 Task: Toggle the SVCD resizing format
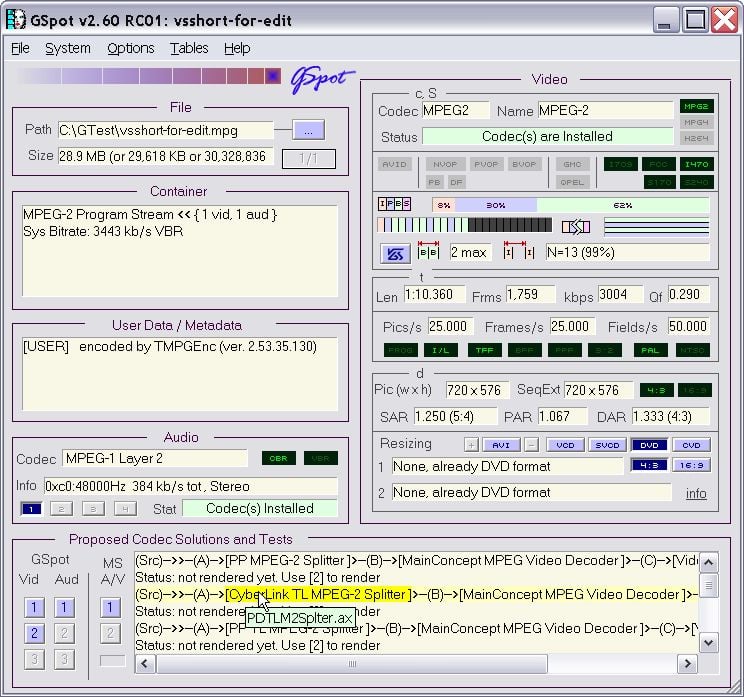click(608, 444)
